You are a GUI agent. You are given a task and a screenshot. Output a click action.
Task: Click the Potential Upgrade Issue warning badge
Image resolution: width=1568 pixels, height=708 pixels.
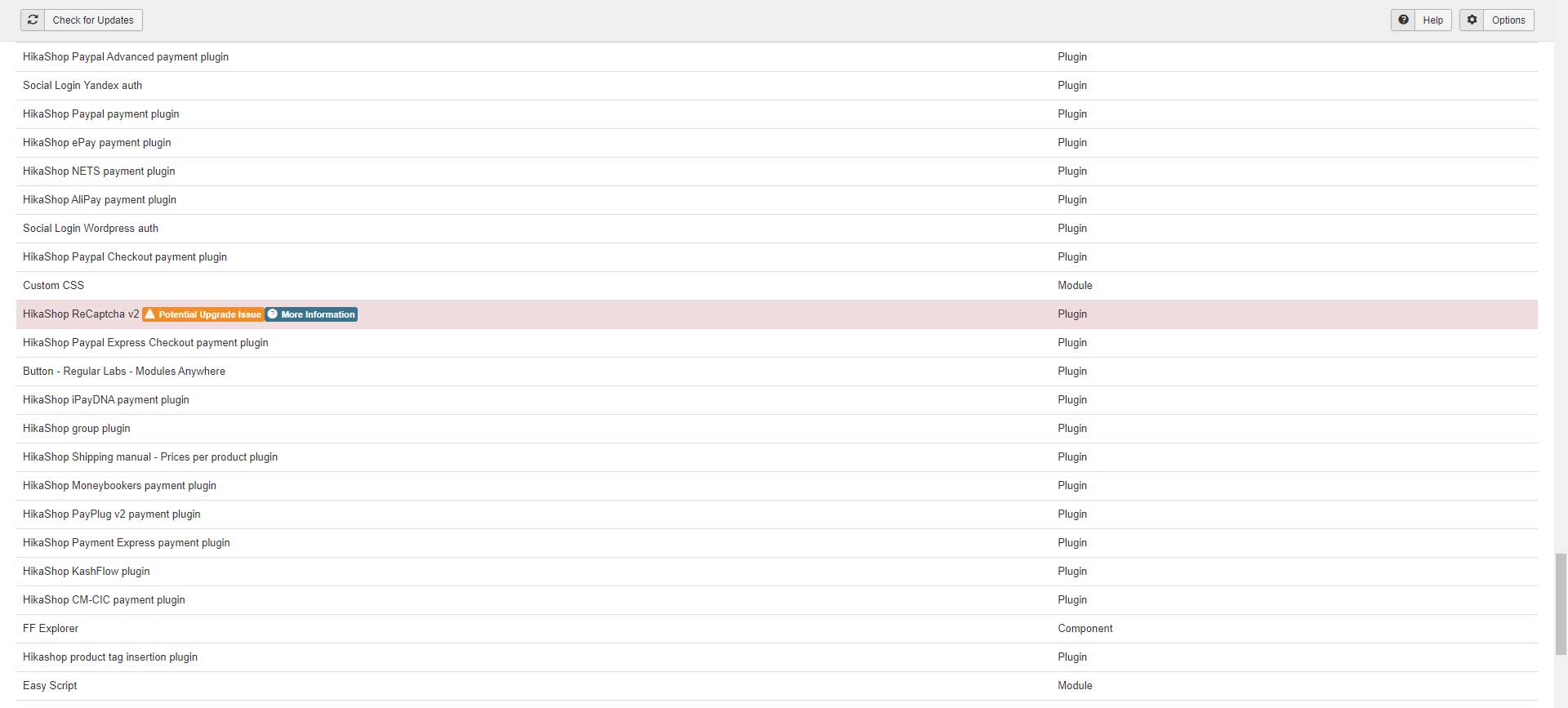tap(203, 314)
